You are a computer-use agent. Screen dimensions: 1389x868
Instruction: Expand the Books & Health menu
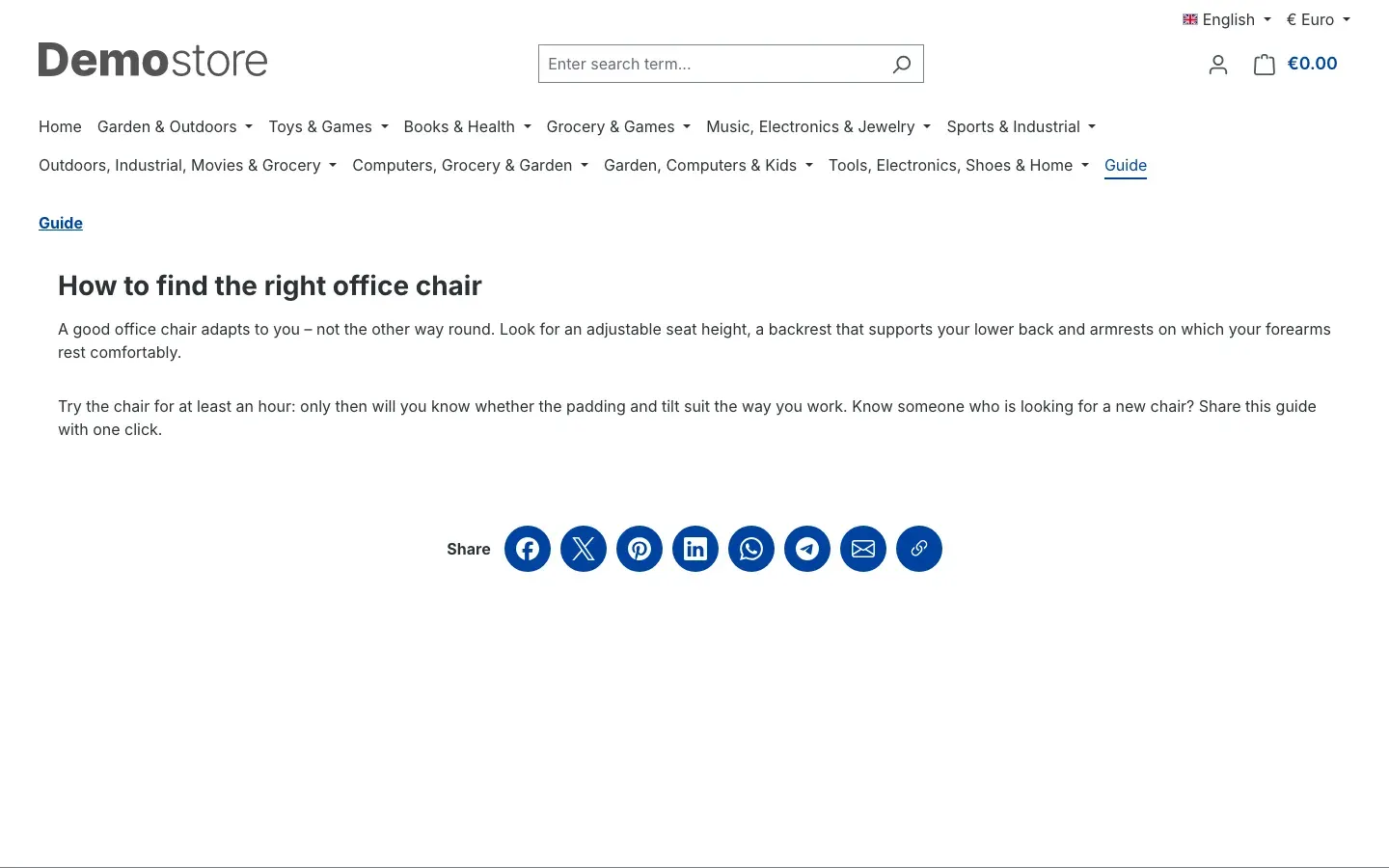point(467,126)
